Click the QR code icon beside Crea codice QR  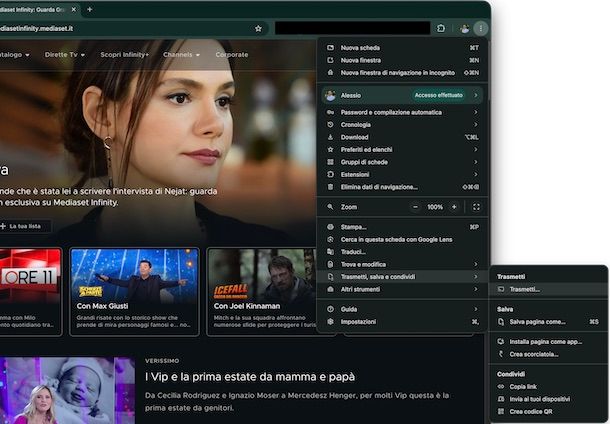tap(501, 412)
